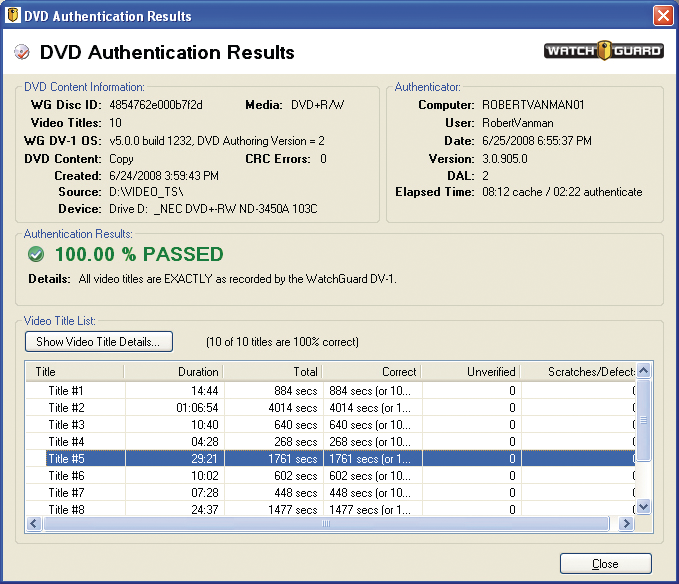679x584 pixels.
Task: Open Show Video Title Details
Action: pyautogui.click(x=99, y=342)
